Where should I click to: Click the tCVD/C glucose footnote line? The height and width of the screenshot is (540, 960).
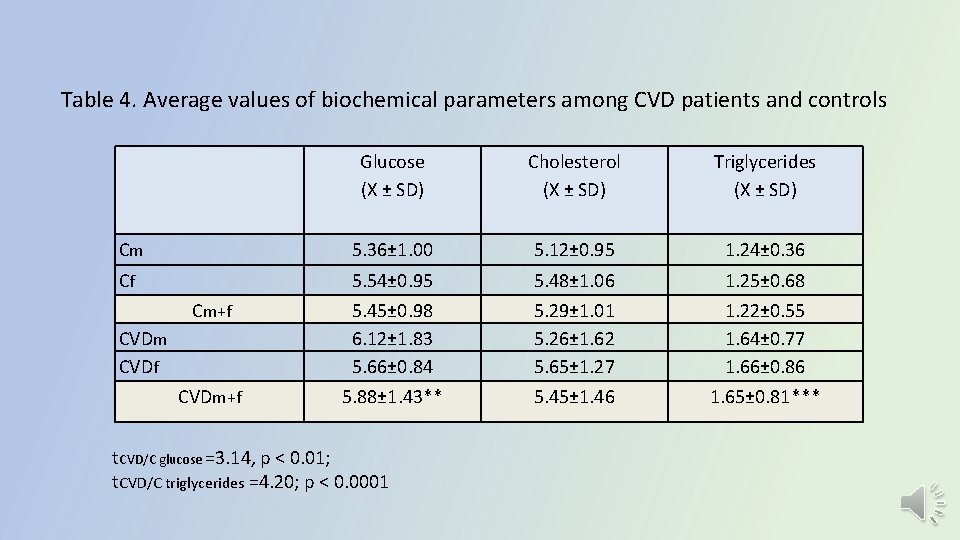[x=221, y=459]
